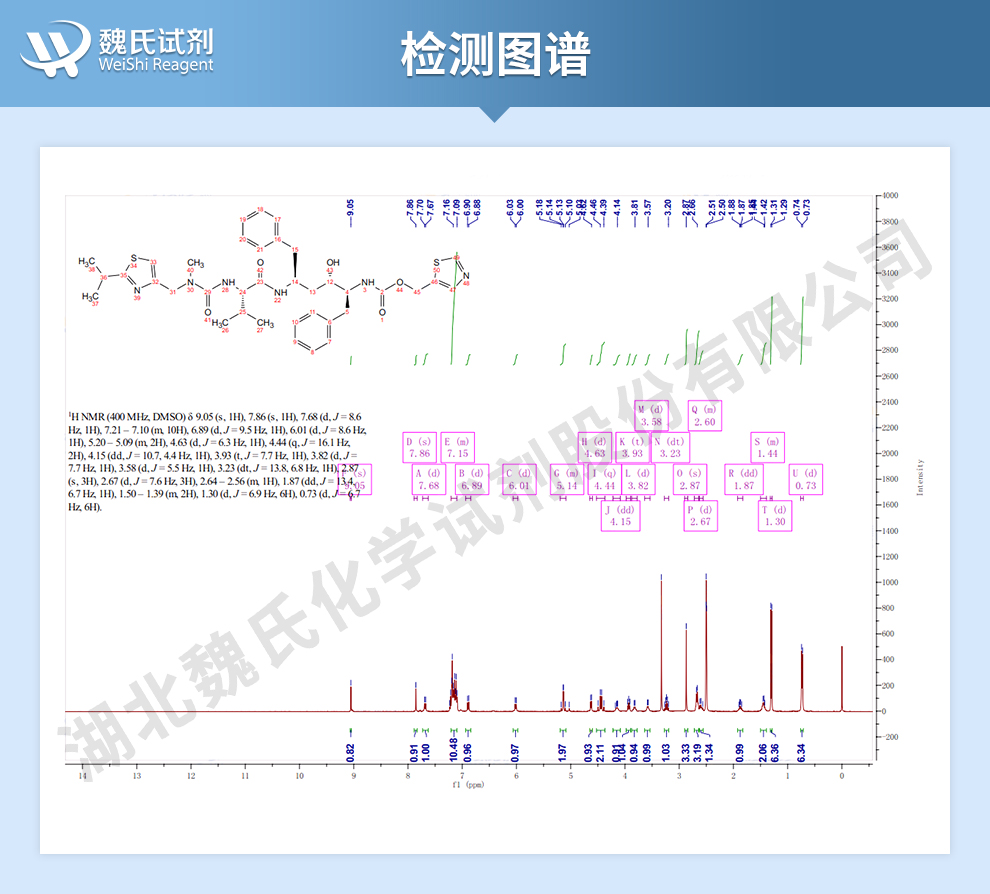Select multiplet box T (d) 1.30
The image size is (990, 894).
click(775, 515)
